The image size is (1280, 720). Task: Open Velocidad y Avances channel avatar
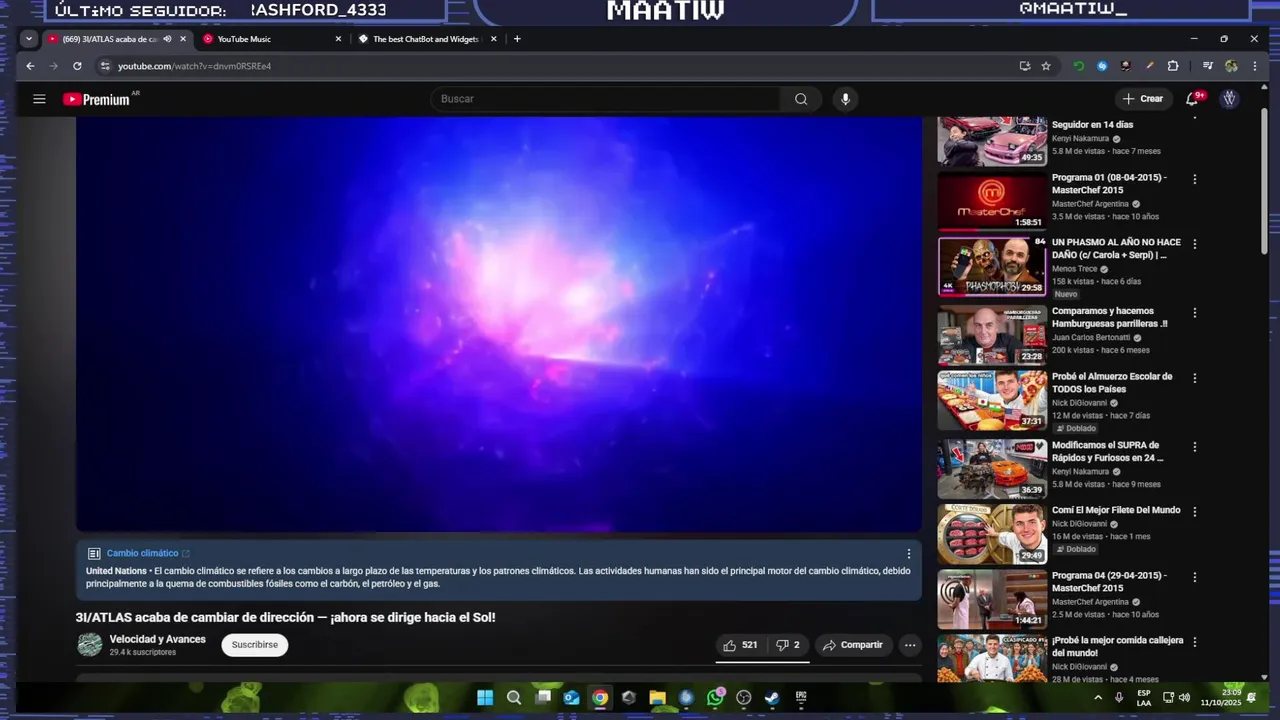point(90,645)
